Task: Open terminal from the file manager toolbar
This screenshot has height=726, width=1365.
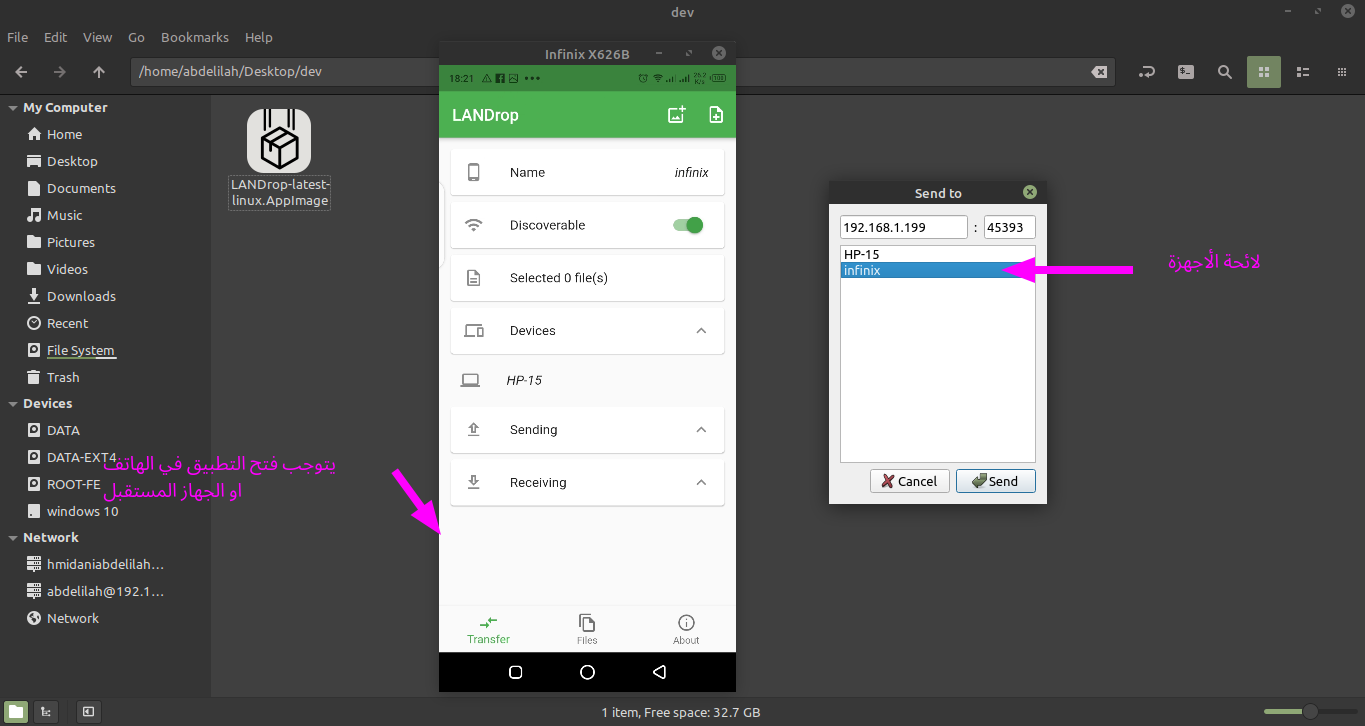Action: (x=1185, y=72)
